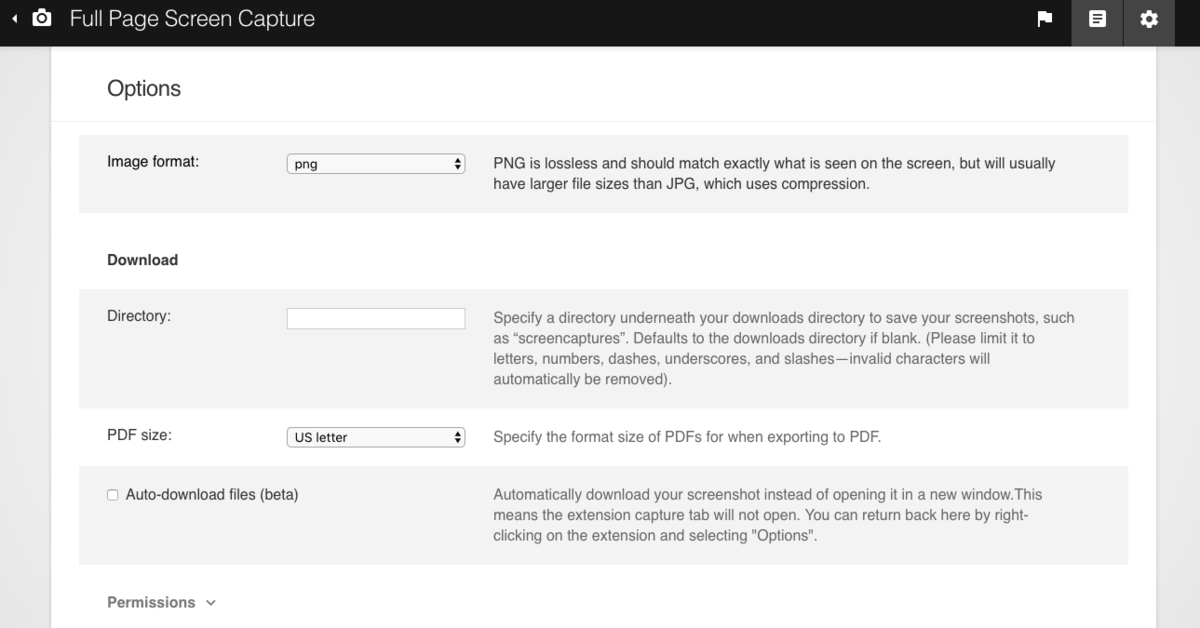
Task: Open the flag icon in header
Action: [x=1045, y=19]
